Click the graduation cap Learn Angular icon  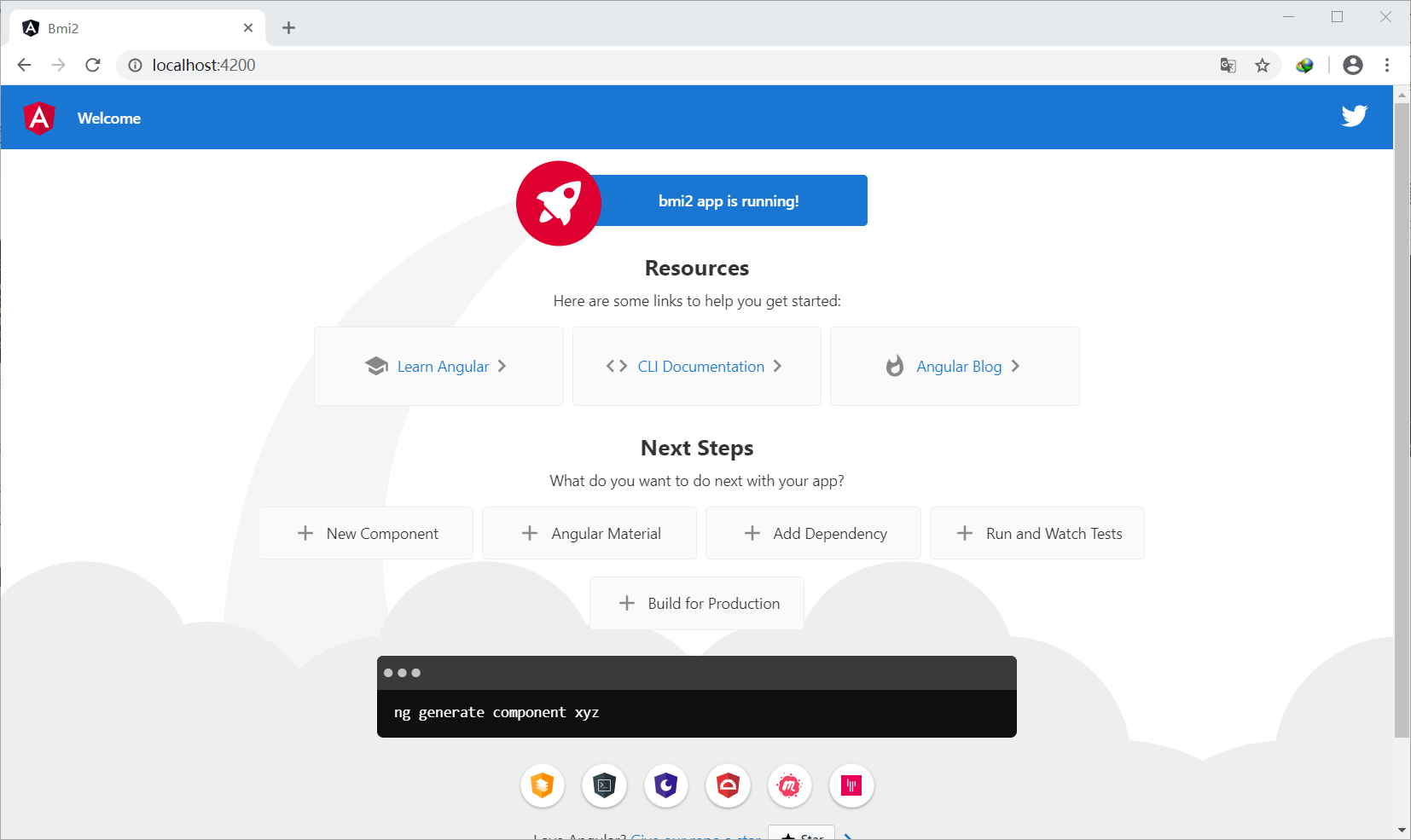pos(376,366)
